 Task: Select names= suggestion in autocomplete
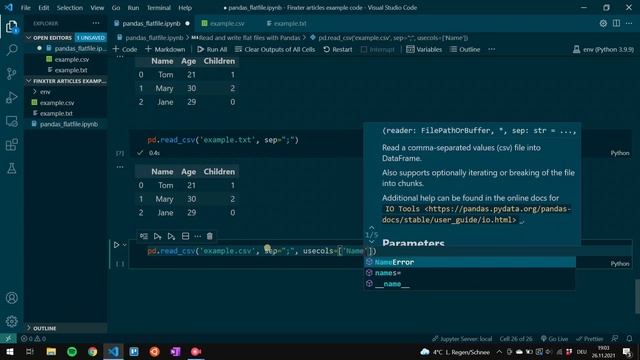coord(470,273)
